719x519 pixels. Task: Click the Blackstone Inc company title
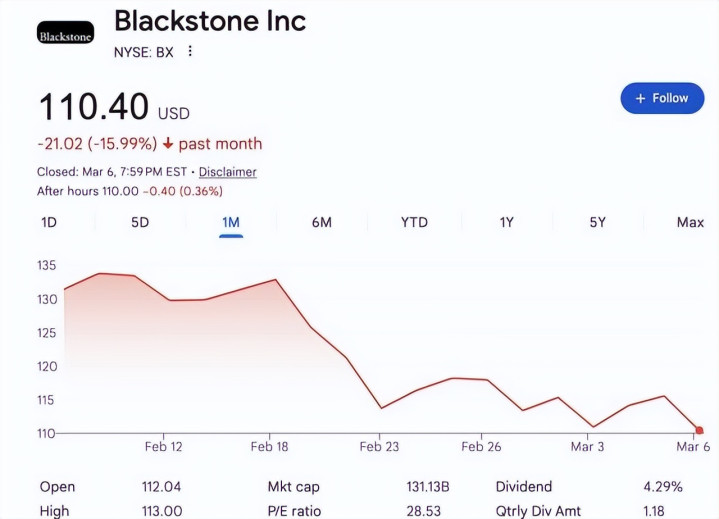point(210,21)
